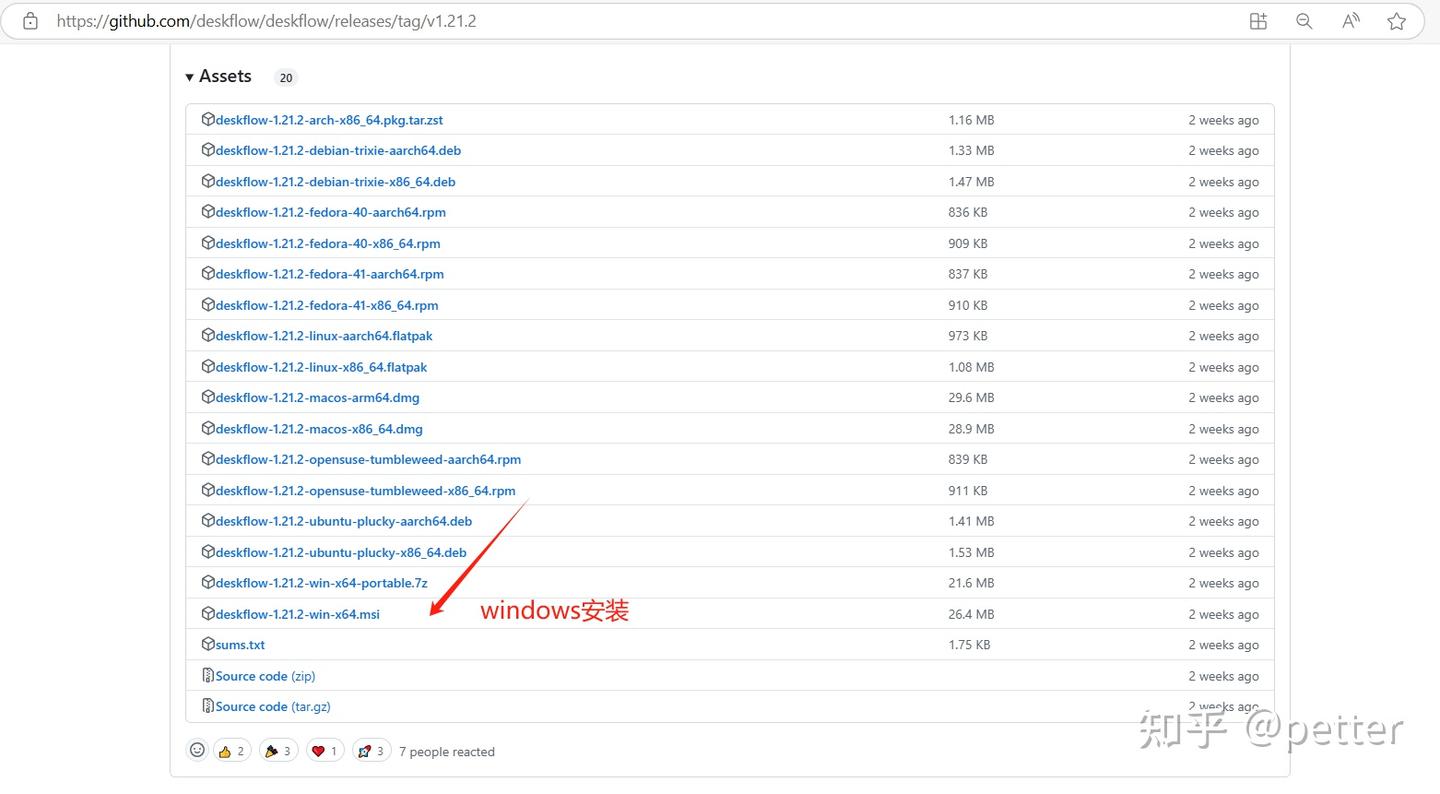Download deskflow-1.21.2-fedora-40-x86_64.rpm
The height and width of the screenshot is (794, 1440).
(x=328, y=243)
